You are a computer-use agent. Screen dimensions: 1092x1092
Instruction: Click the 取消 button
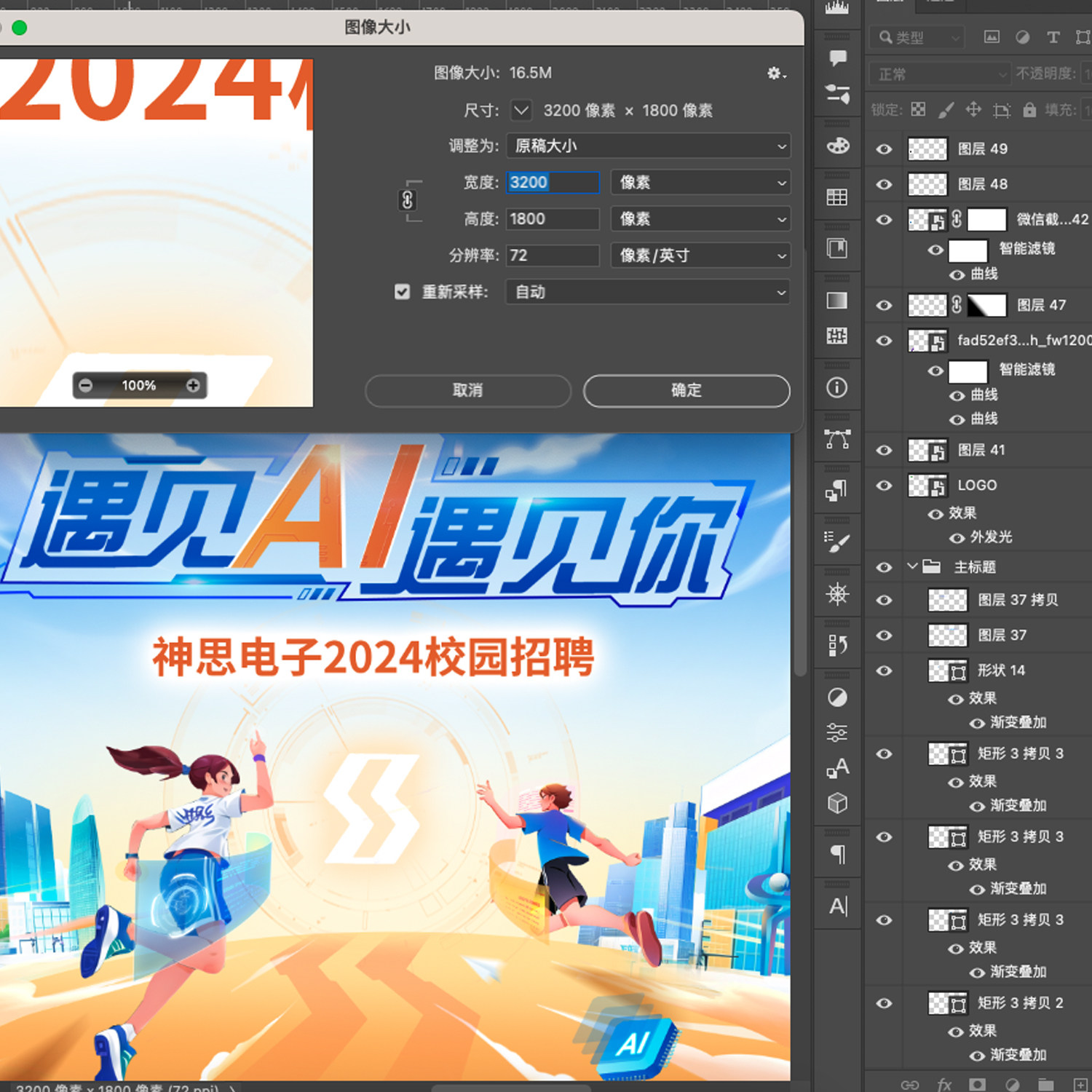point(468,390)
